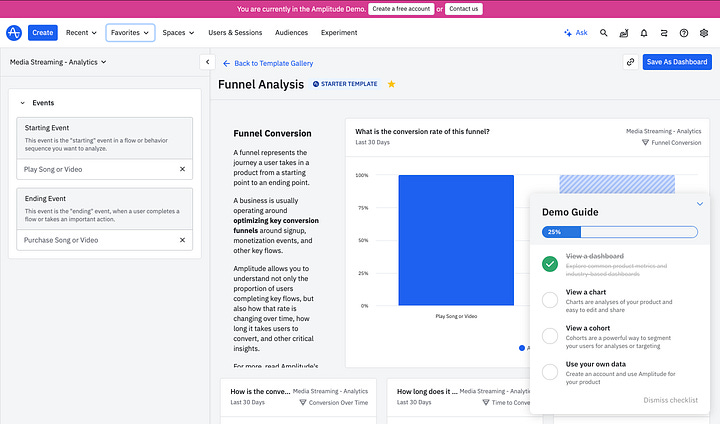Open the search magnifier icon

(603, 33)
